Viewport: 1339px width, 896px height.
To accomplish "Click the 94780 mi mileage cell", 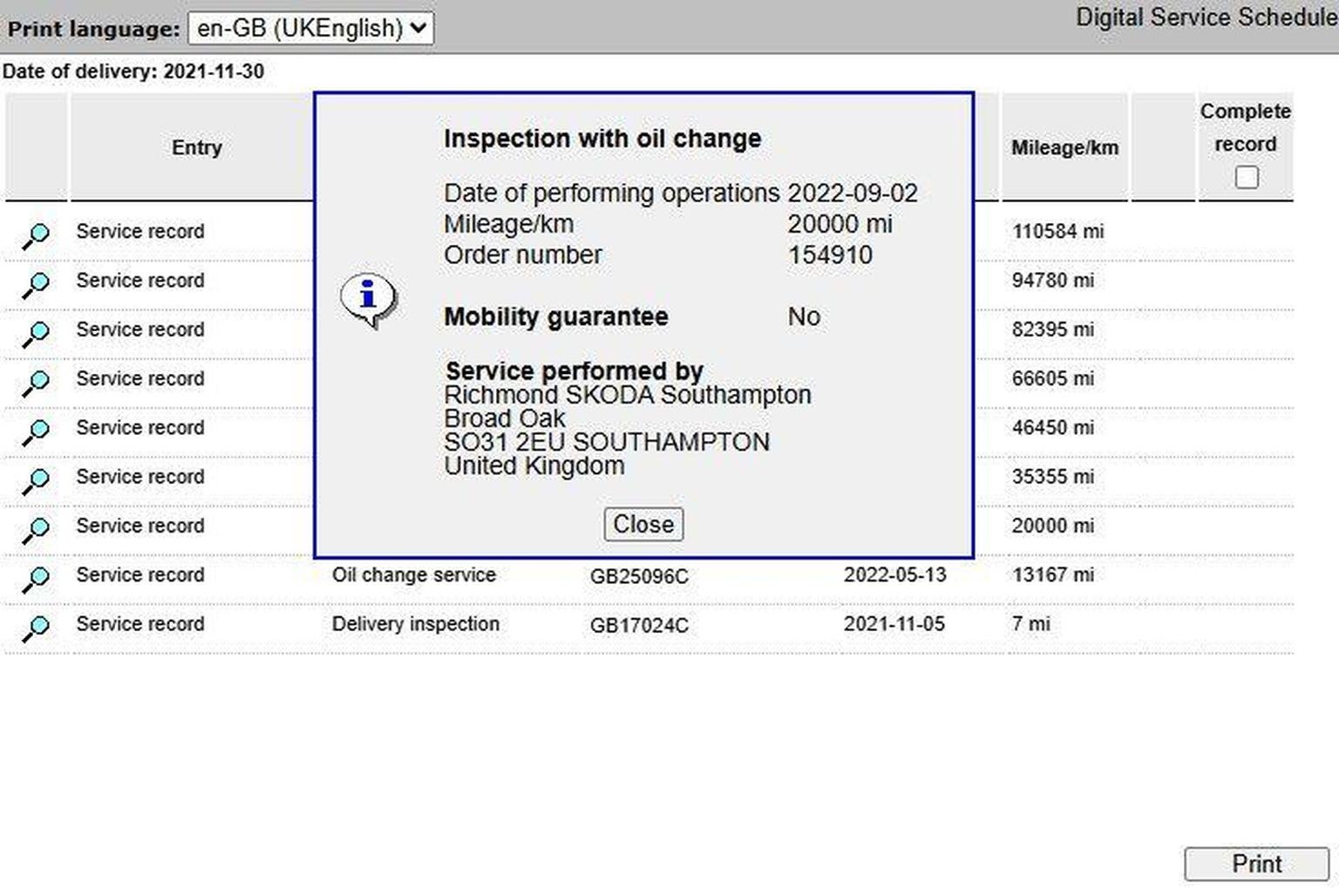I will (x=1053, y=281).
